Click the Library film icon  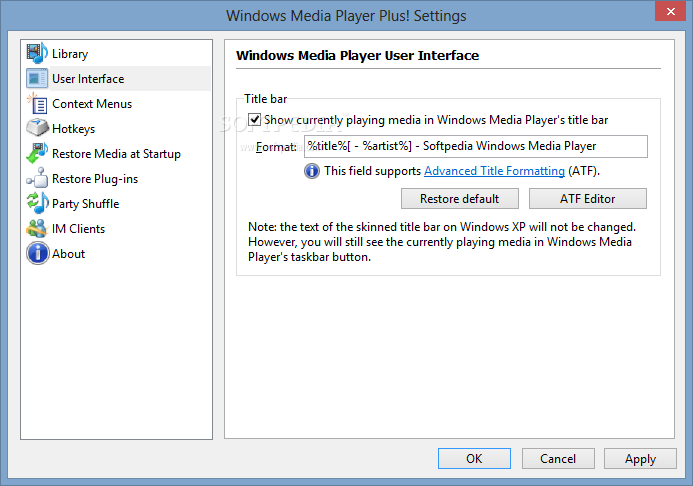37,54
